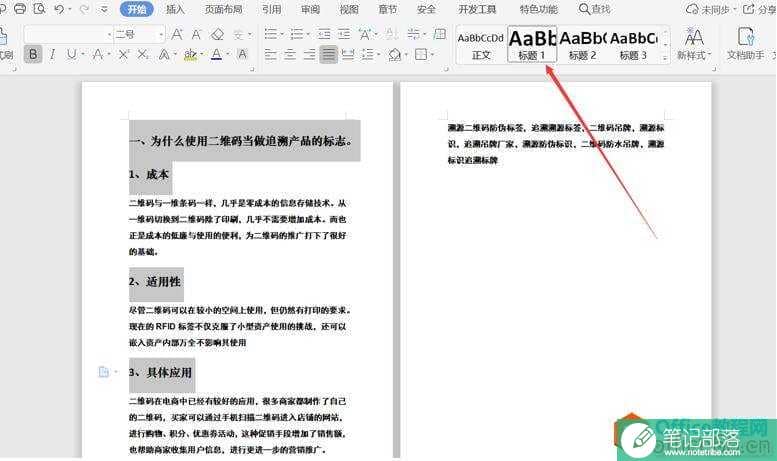The width and height of the screenshot is (777, 461).
Task: Open line spacing options
Action: click(368, 54)
